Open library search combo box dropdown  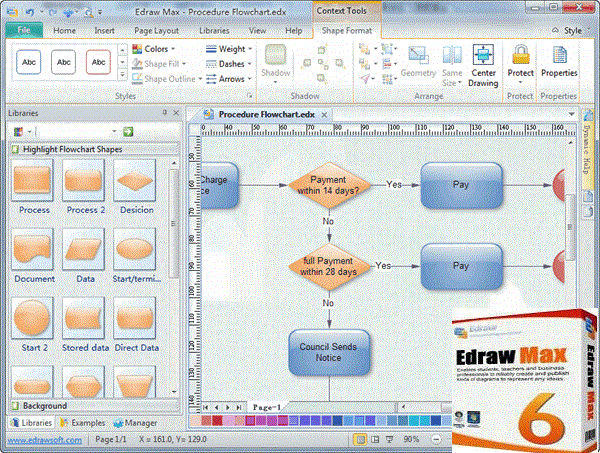pyautogui.click(x=114, y=132)
